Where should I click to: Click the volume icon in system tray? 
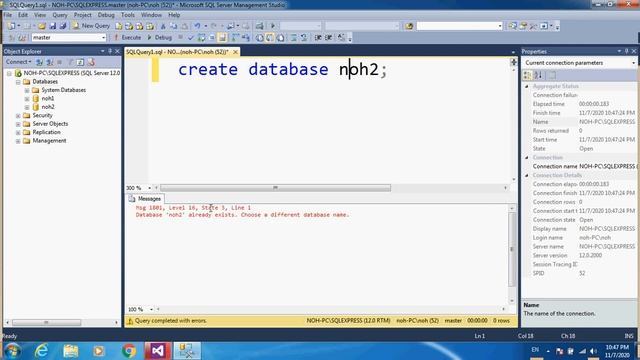pyautogui.click(x=593, y=351)
